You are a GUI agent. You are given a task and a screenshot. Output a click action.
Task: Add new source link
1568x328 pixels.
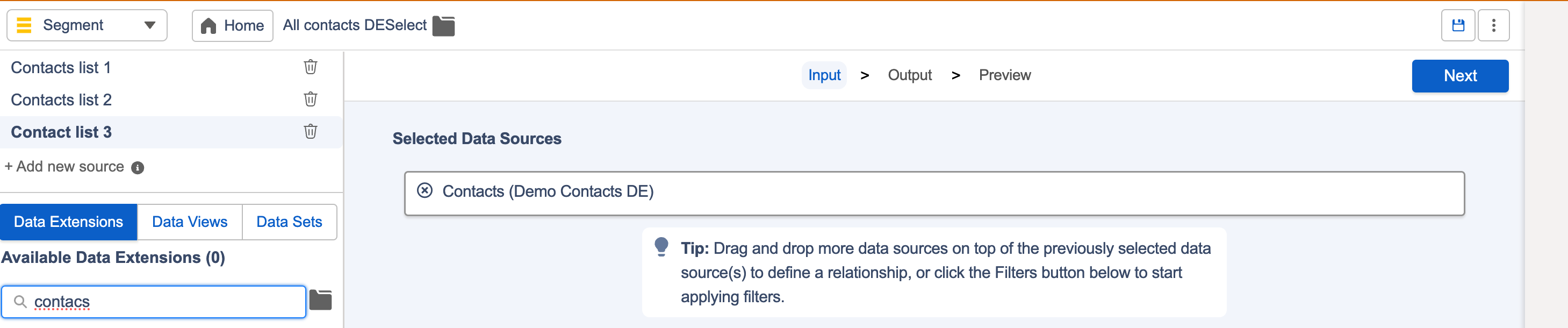pyautogui.click(x=64, y=167)
